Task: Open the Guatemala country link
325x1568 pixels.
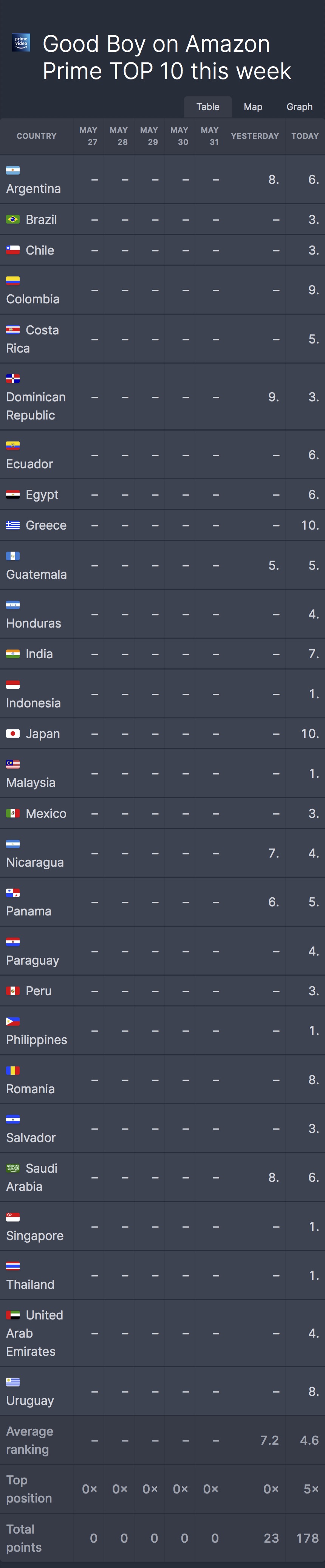Action: click(37, 574)
